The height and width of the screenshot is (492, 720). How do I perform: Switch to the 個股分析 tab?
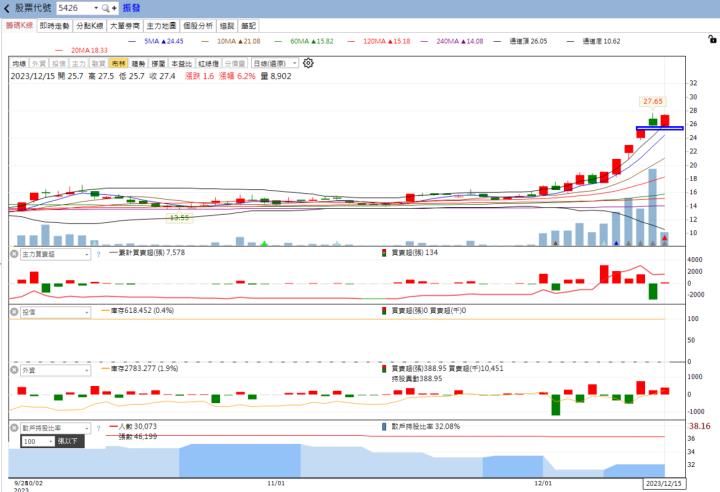pos(198,26)
